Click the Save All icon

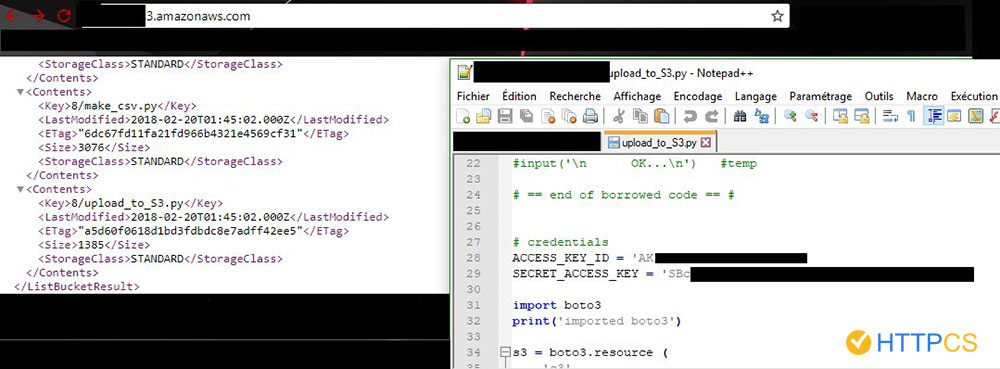(526, 116)
